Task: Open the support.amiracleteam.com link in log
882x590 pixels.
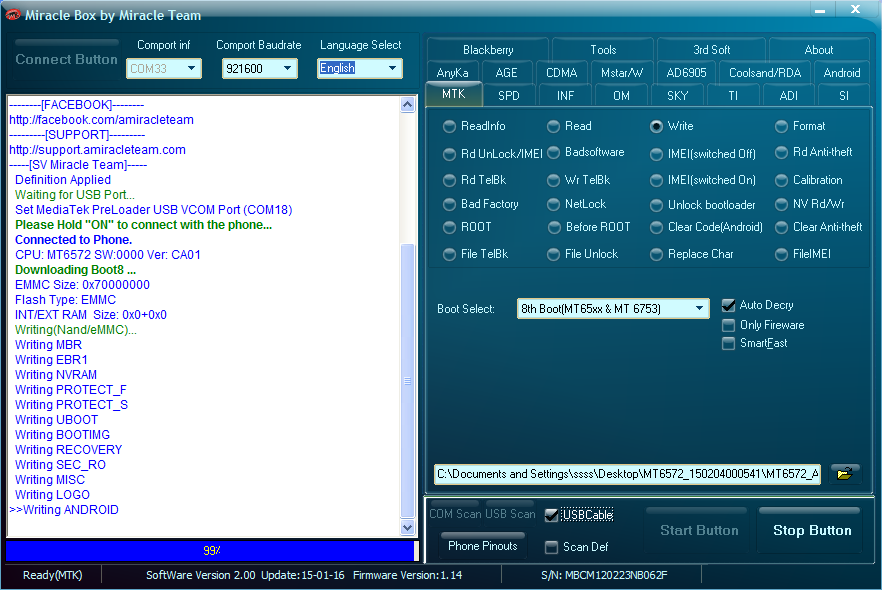Action: tap(97, 150)
